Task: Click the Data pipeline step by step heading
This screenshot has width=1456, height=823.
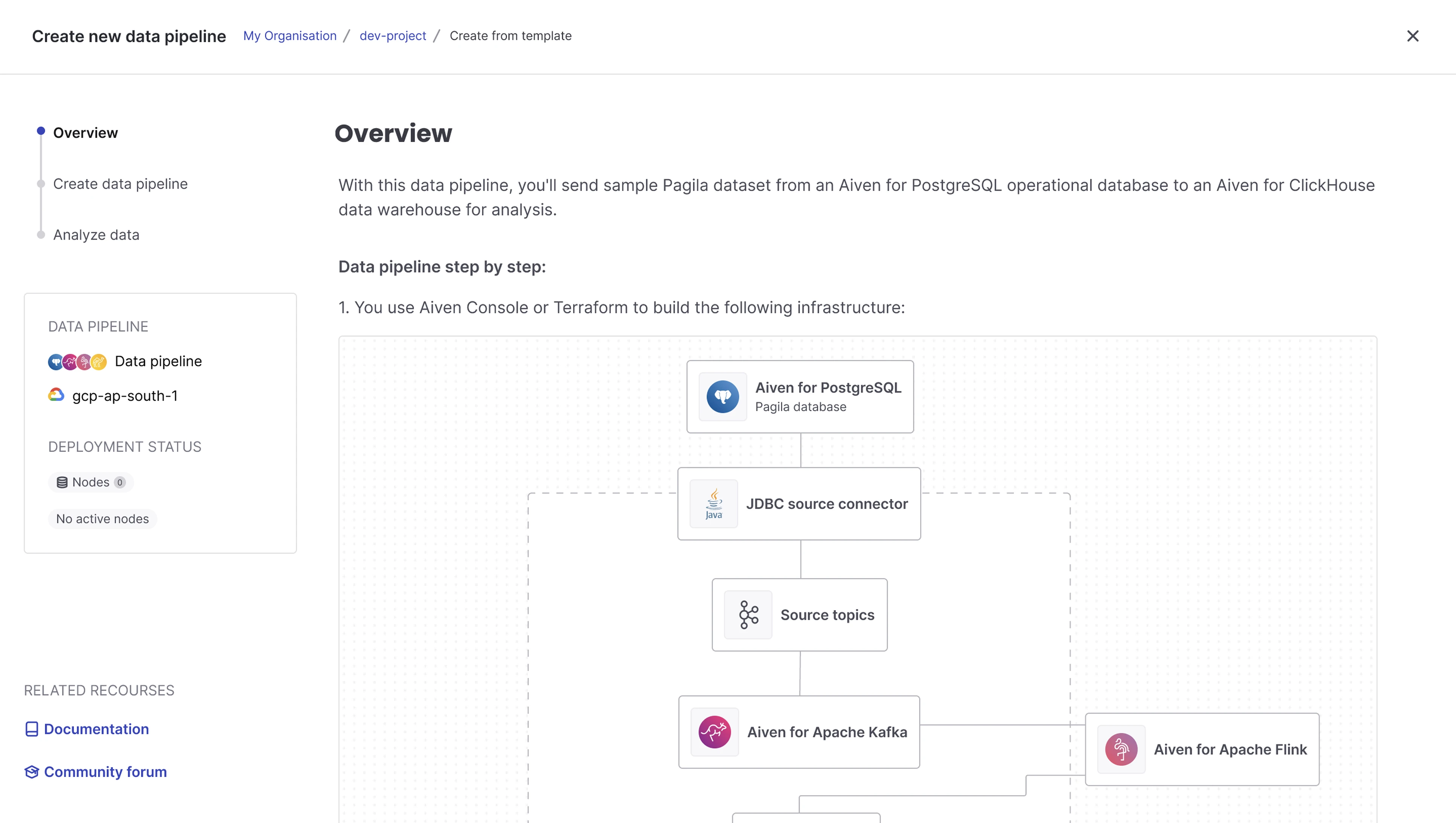Action: click(442, 267)
